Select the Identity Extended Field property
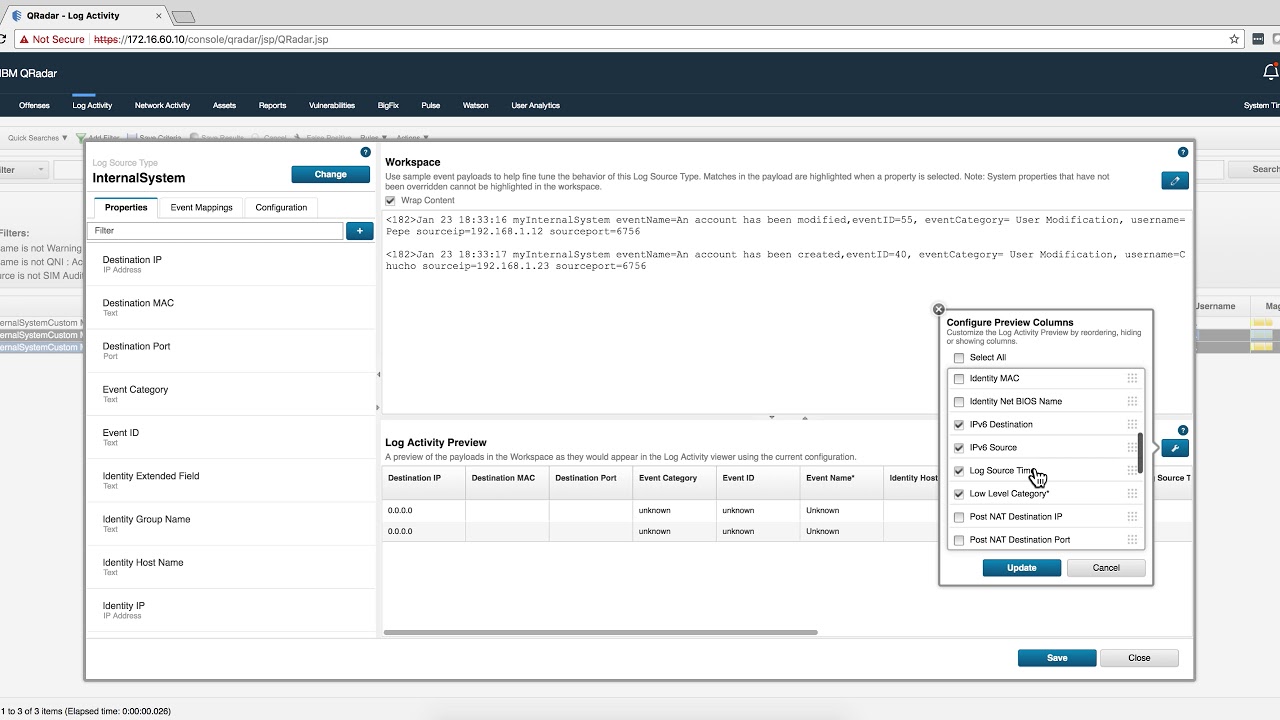 click(x=230, y=480)
